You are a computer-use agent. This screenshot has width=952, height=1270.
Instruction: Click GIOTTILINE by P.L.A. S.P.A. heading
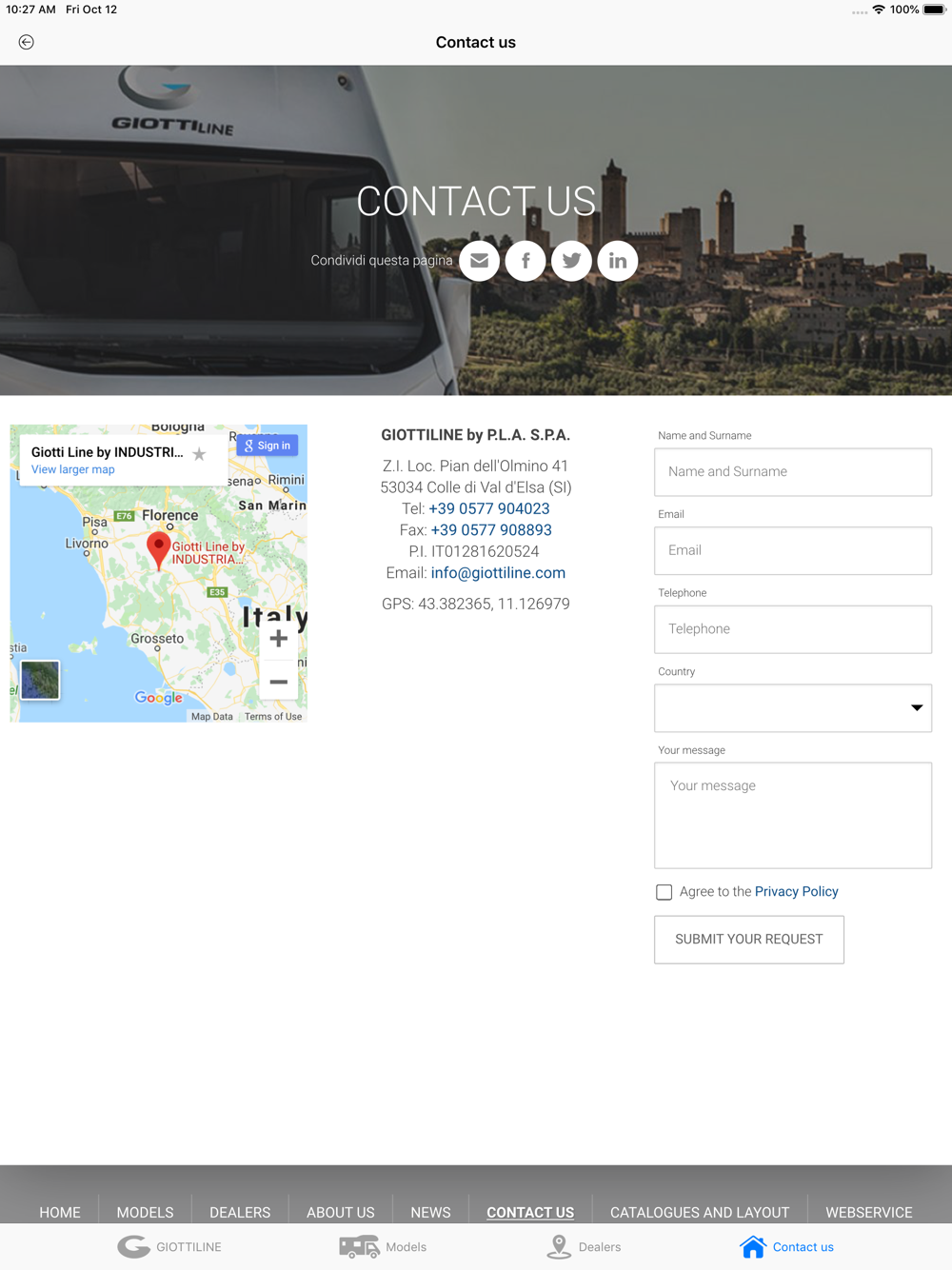(x=476, y=435)
